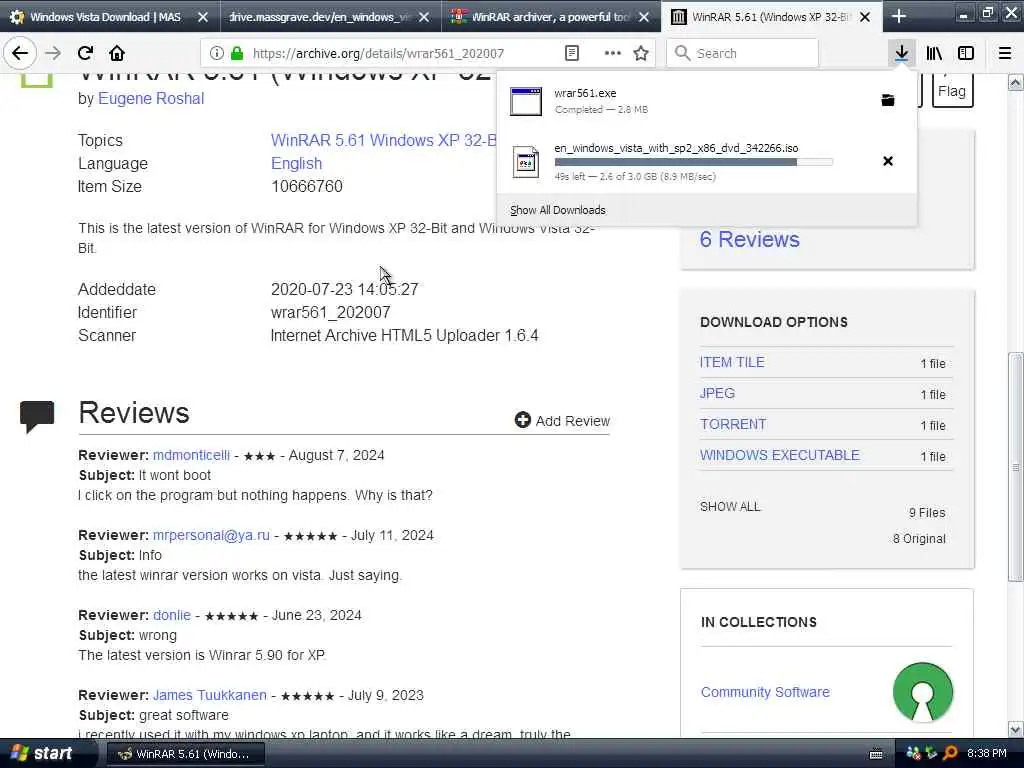Screen dimensions: 1024x768
Task: Bookmark this page with the star
Action: point(641,53)
